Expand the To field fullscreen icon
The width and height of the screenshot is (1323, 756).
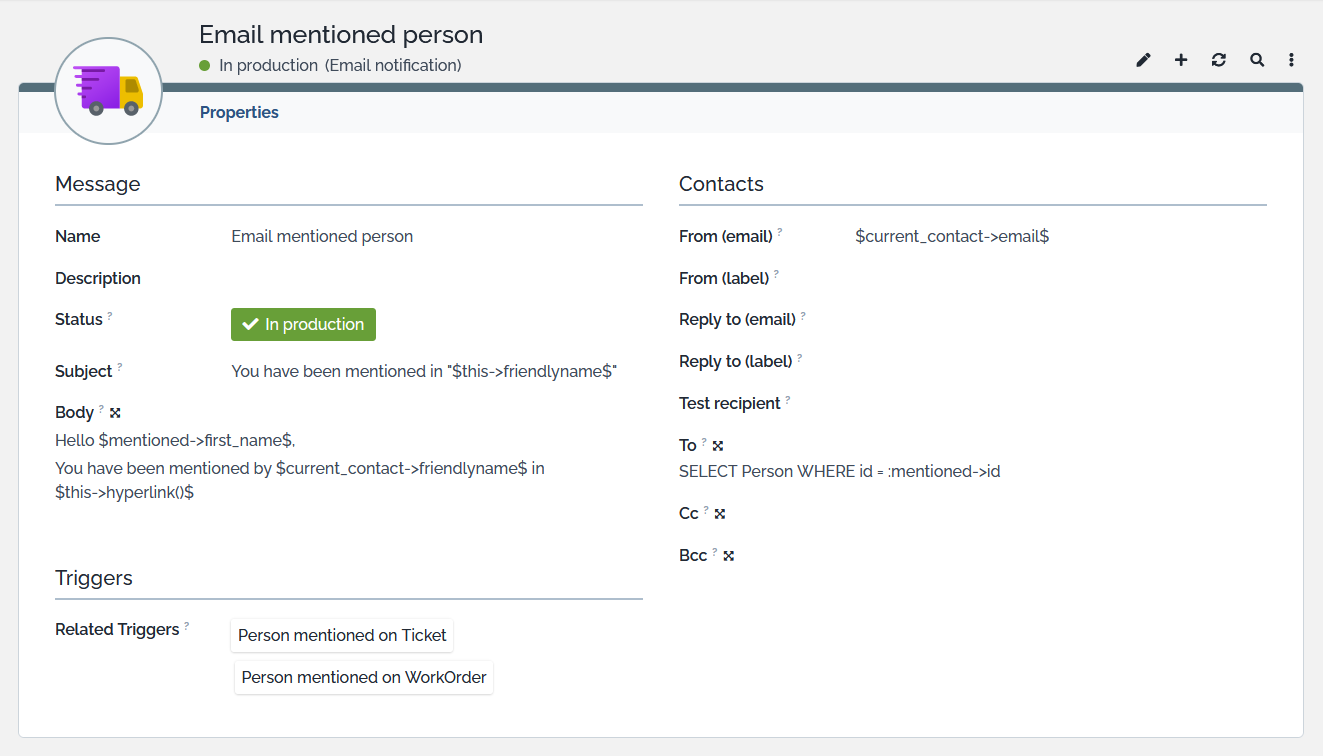(x=718, y=446)
